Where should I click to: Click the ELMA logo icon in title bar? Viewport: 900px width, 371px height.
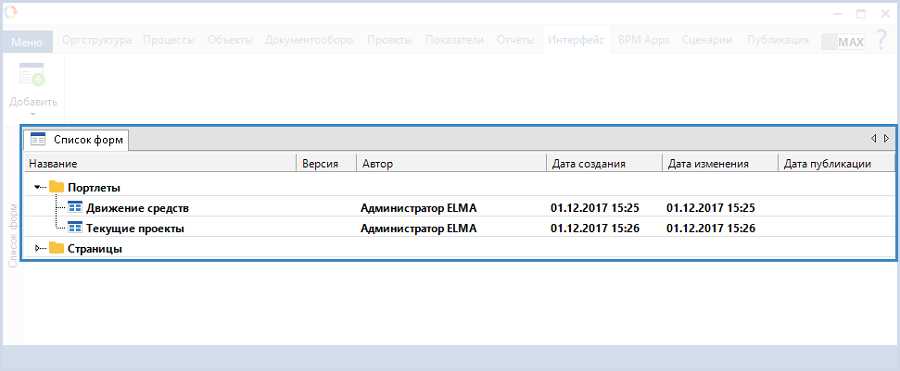10,11
